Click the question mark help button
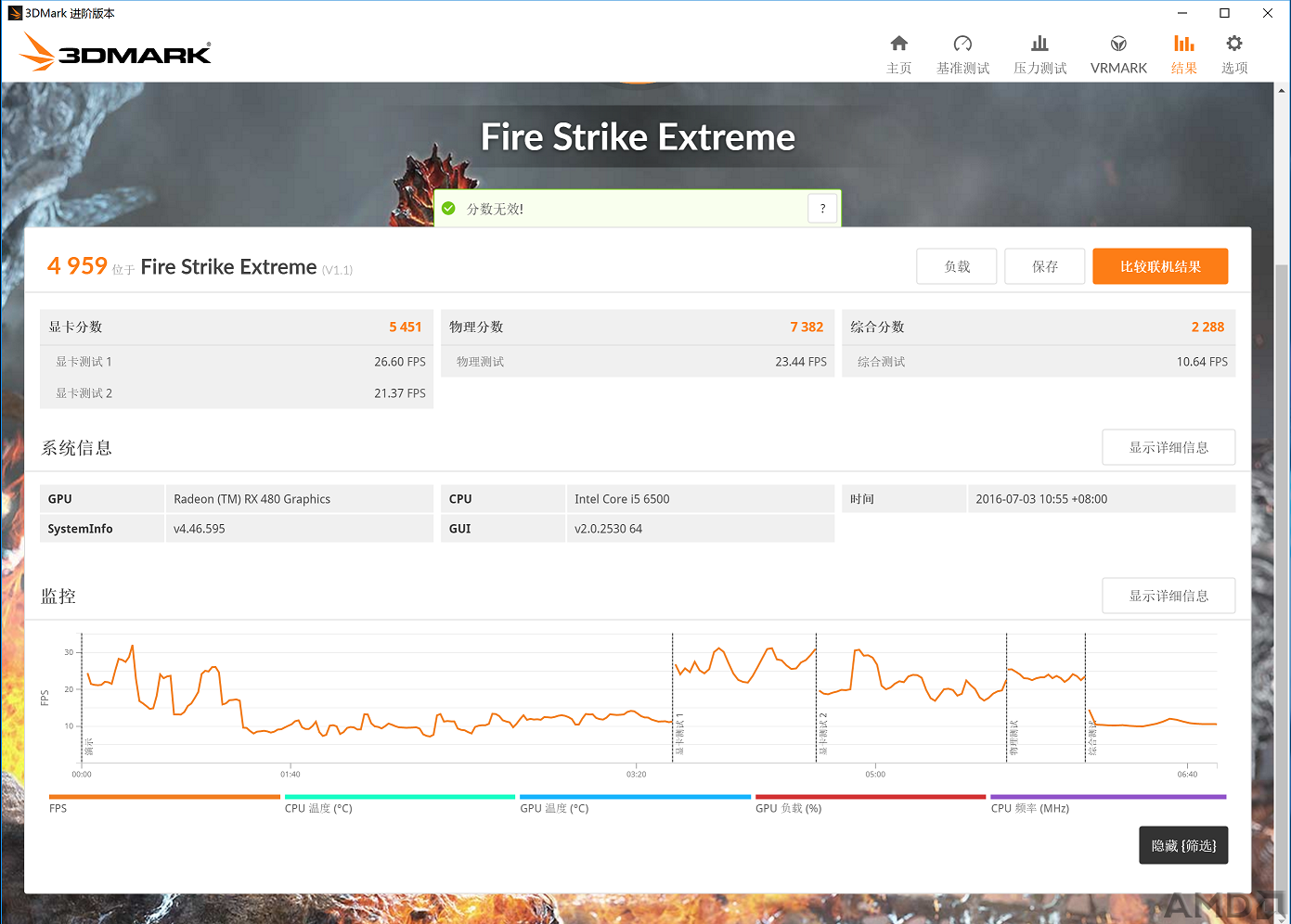Viewport: 1291px width, 924px height. click(x=822, y=209)
